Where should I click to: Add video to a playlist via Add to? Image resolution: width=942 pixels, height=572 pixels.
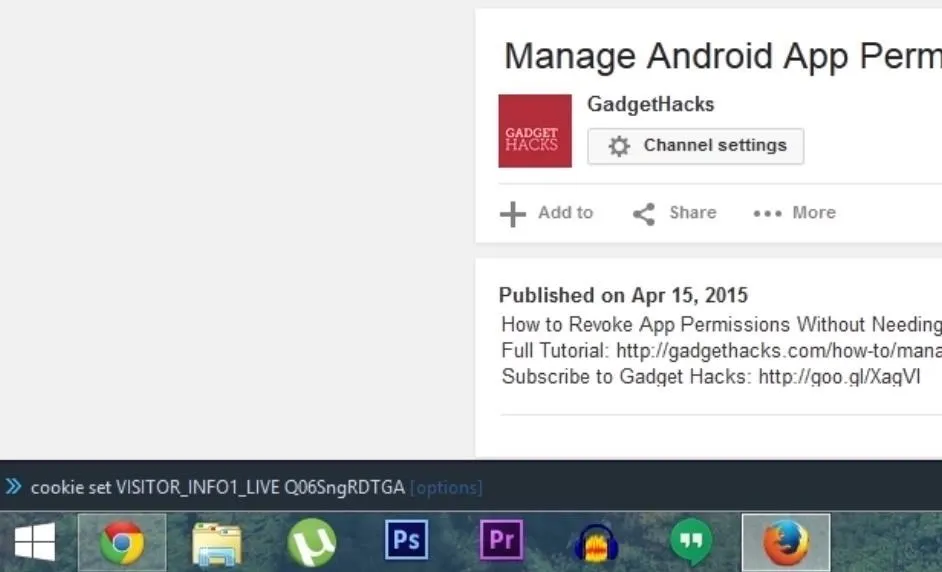[547, 213]
